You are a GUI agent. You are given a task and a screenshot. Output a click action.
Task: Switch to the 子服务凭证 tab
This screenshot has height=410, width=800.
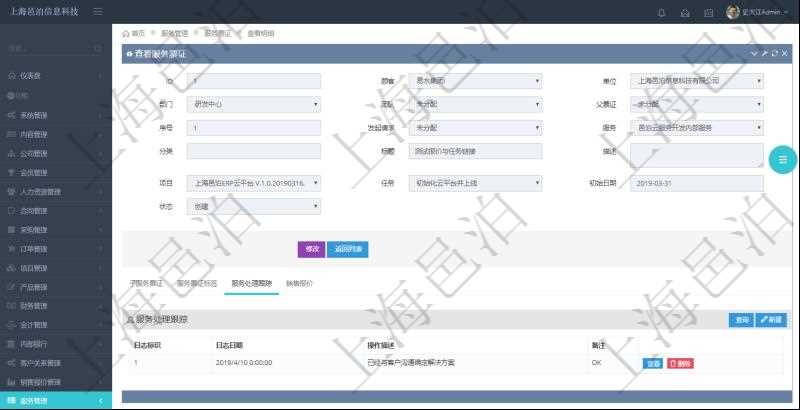click(146, 283)
